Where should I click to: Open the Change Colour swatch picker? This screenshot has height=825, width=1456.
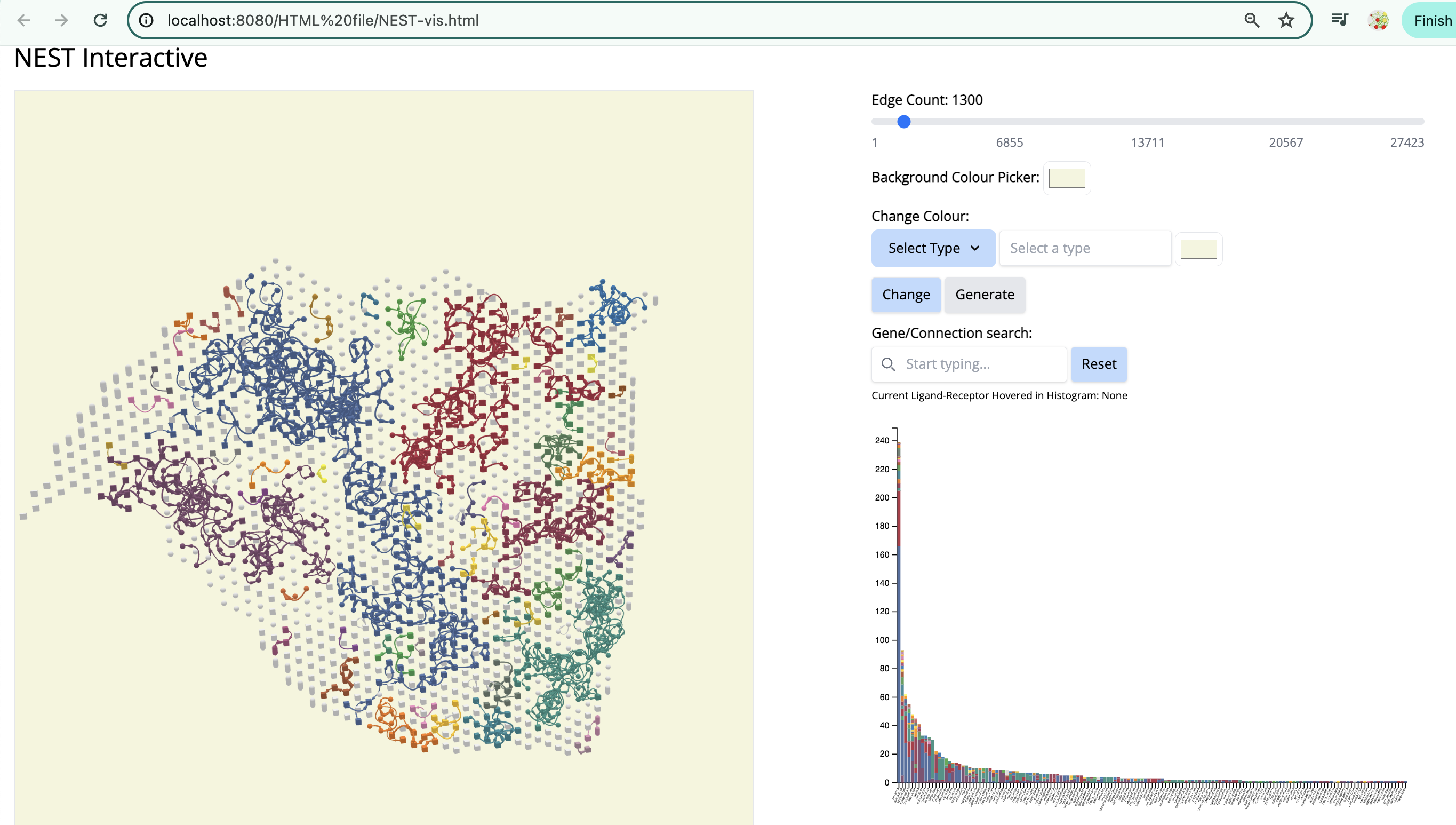tap(1198, 249)
